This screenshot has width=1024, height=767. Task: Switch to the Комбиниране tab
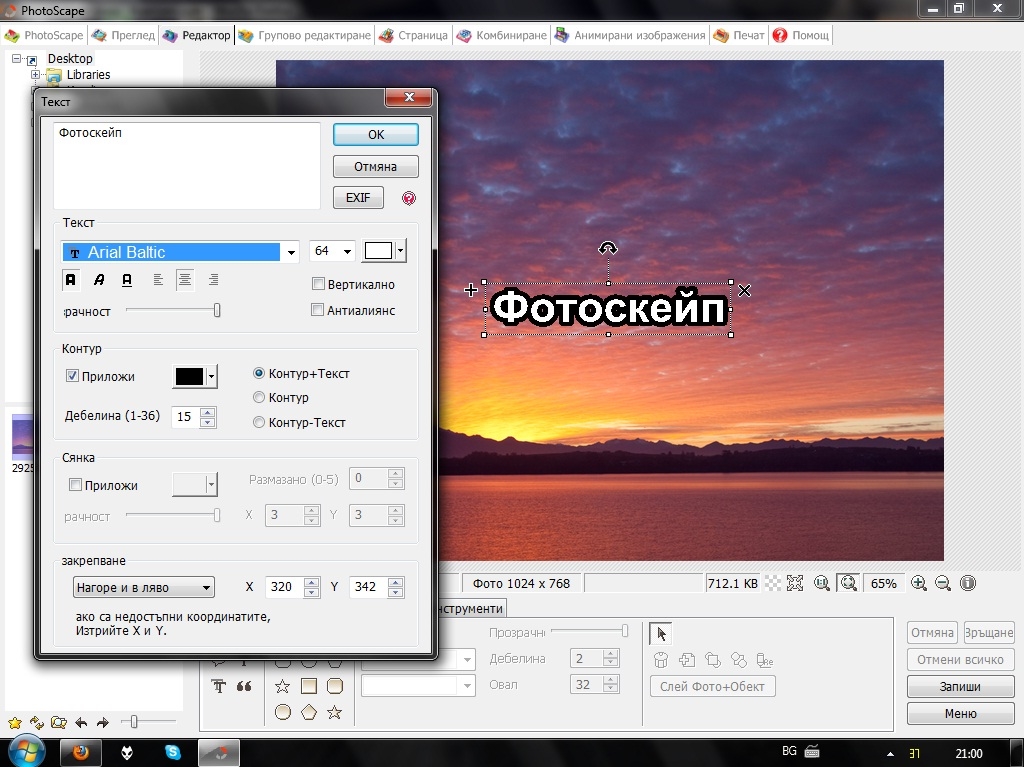(502, 35)
